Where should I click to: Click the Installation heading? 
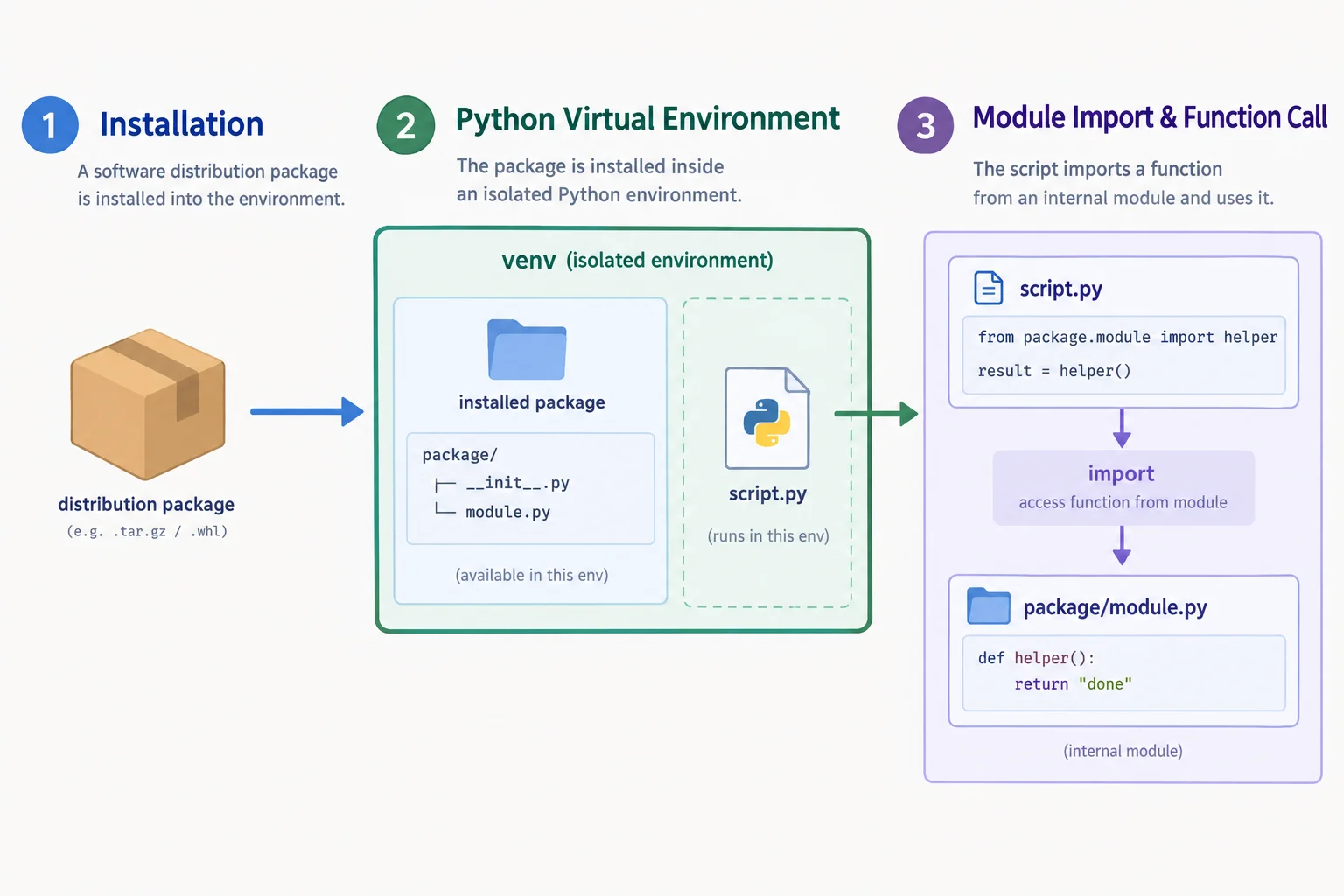click(x=181, y=124)
